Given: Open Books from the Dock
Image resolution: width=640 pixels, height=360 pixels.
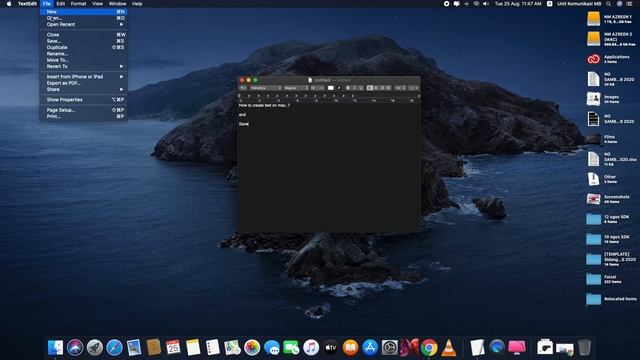Looking at the screenshot, I should click(x=350, y=347).
